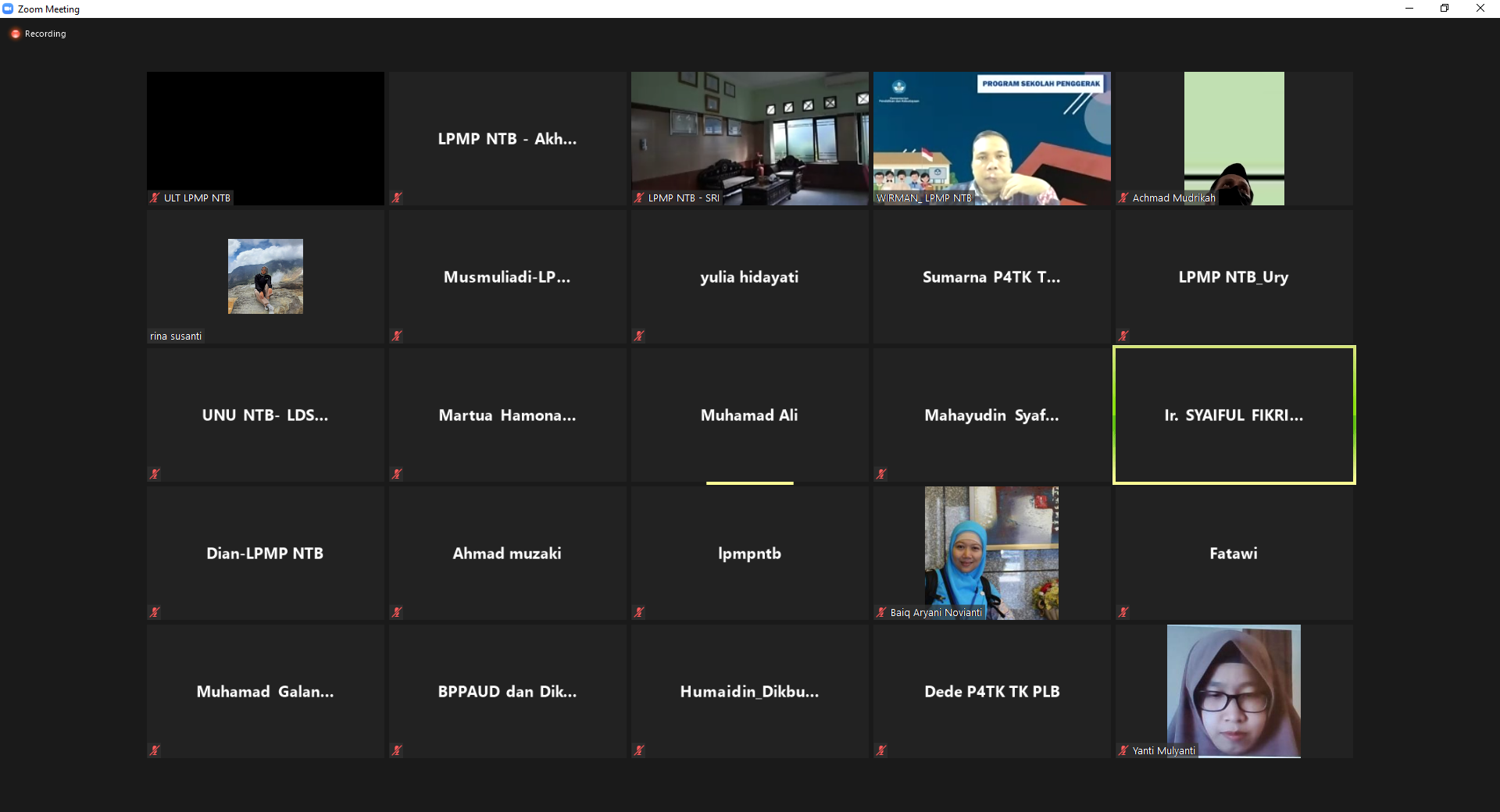Select the WIRMAN_LPMP NTB video tile
Screen dimensions: 1500x812
click(x=992, y=138)
